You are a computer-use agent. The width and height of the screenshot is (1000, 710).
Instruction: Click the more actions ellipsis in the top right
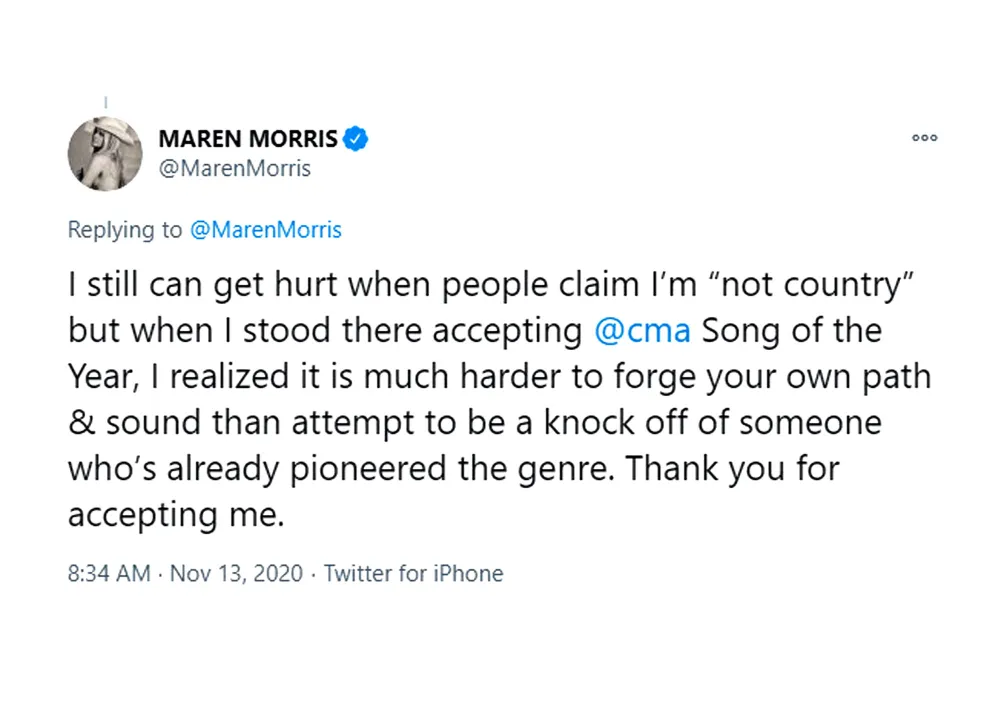[924, 138]
